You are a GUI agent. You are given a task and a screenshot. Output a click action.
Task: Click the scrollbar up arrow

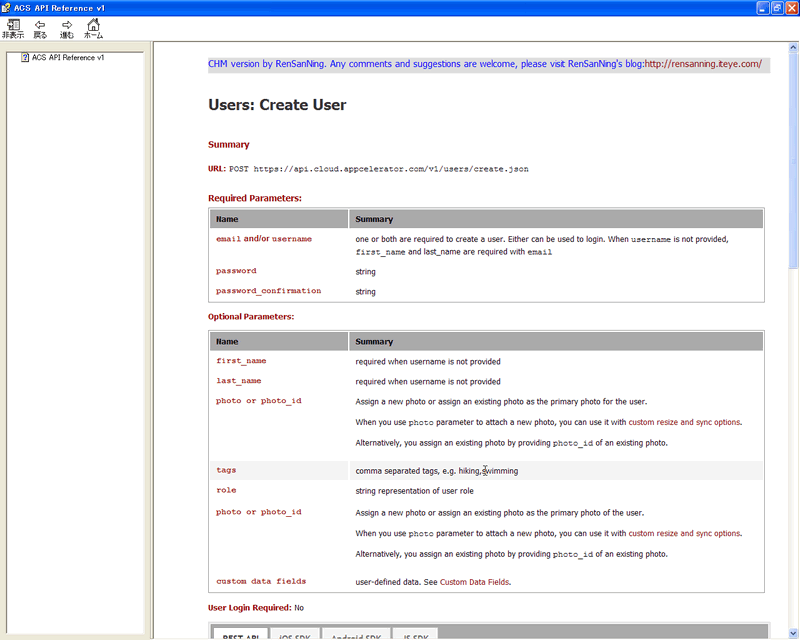click(x=793, y=47)
